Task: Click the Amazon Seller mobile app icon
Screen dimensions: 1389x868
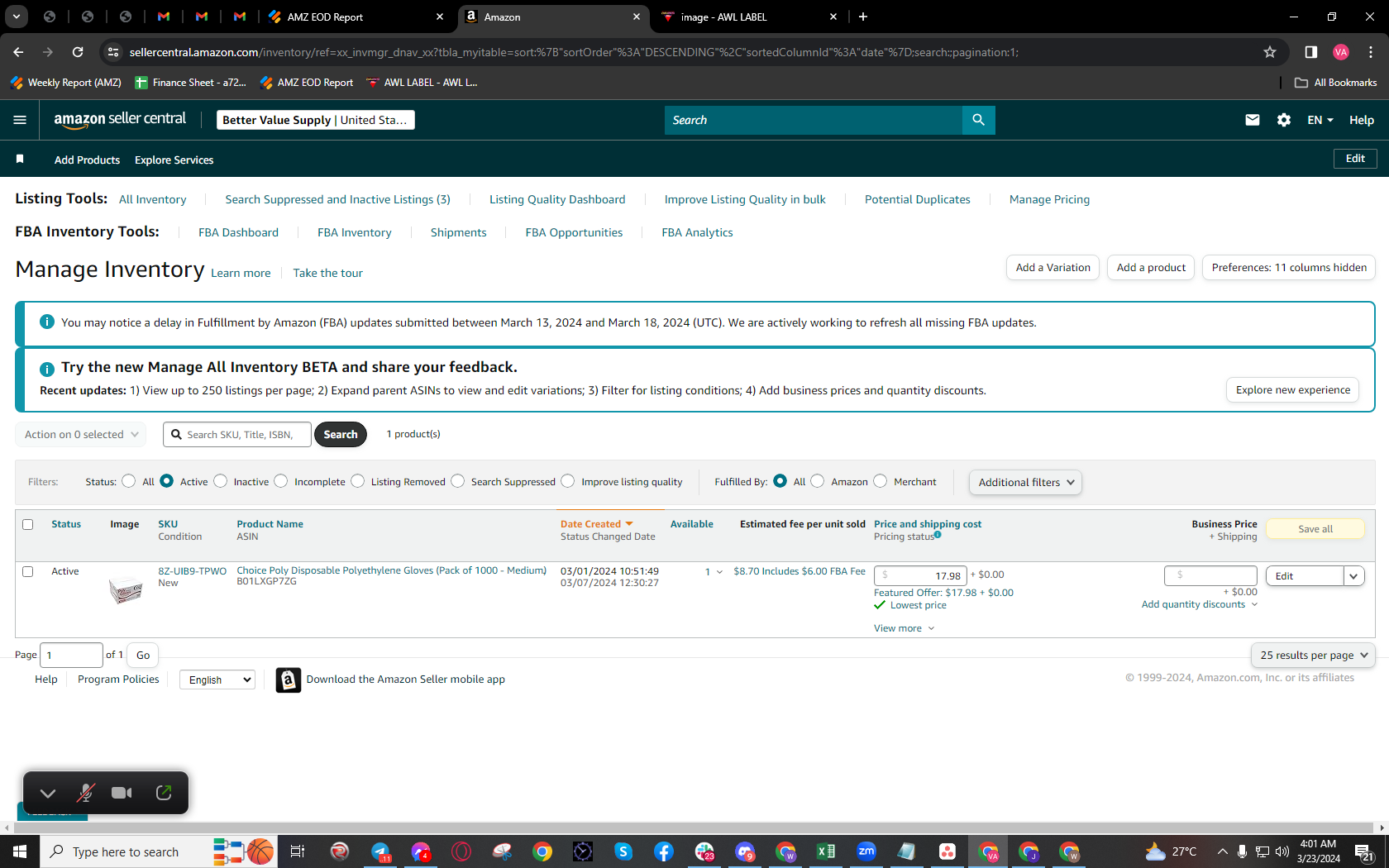Action: [288, 680]
